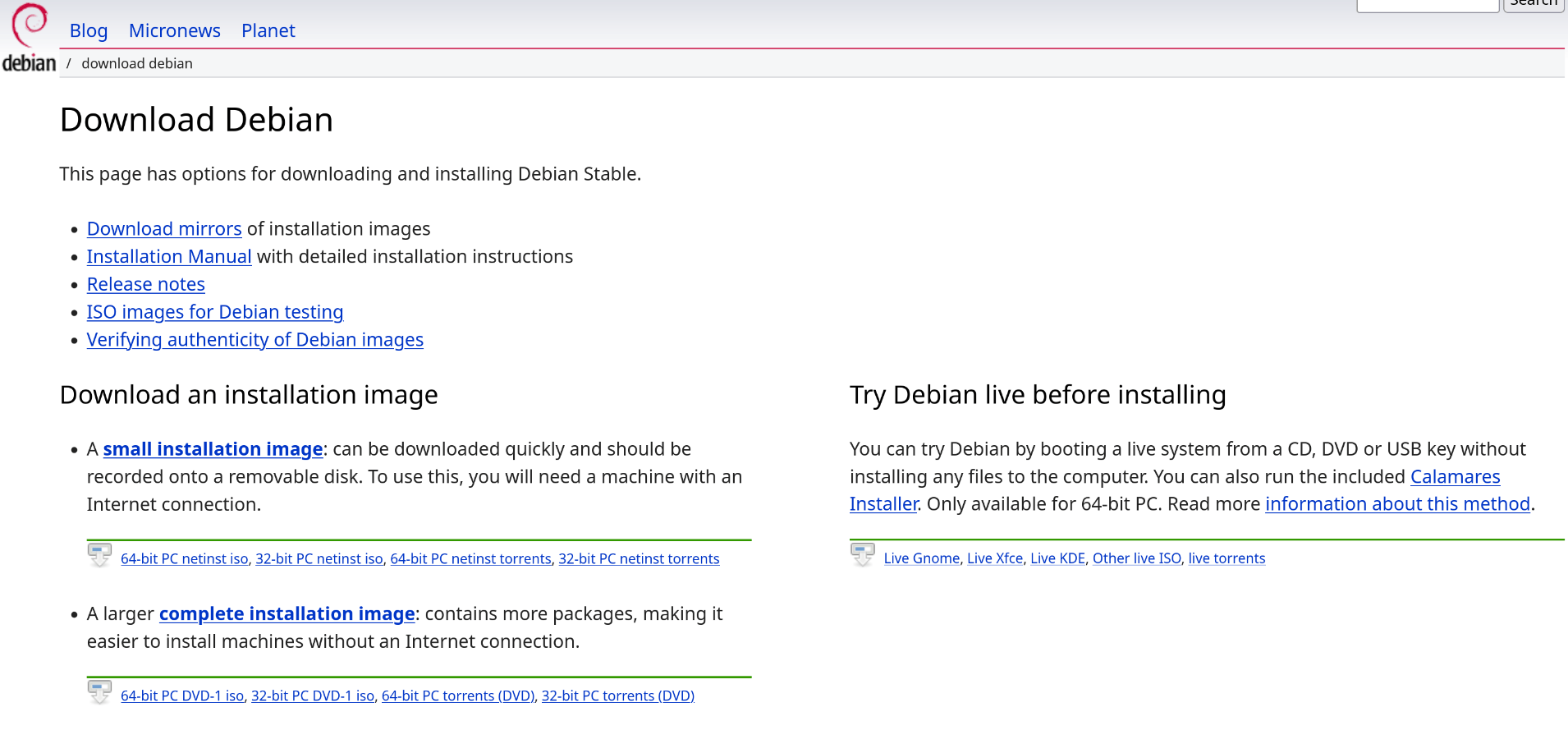The height and width of the screenshot is (730, 1568).
Task: Click download icon beside Live Gnome link
Action: pos(862,555)
